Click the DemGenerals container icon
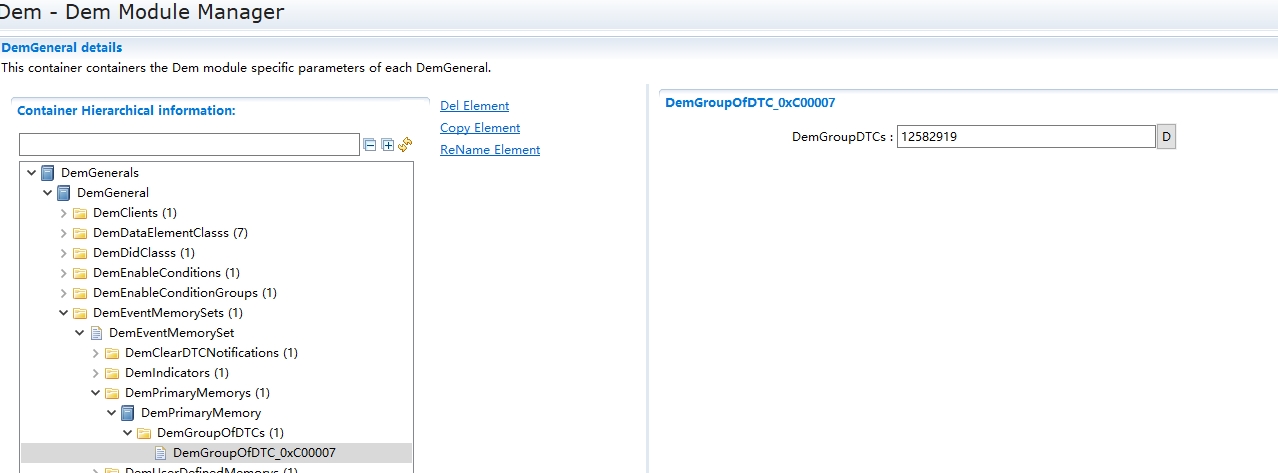Screen dimensions: 1278x473 [x=48, y=173]
